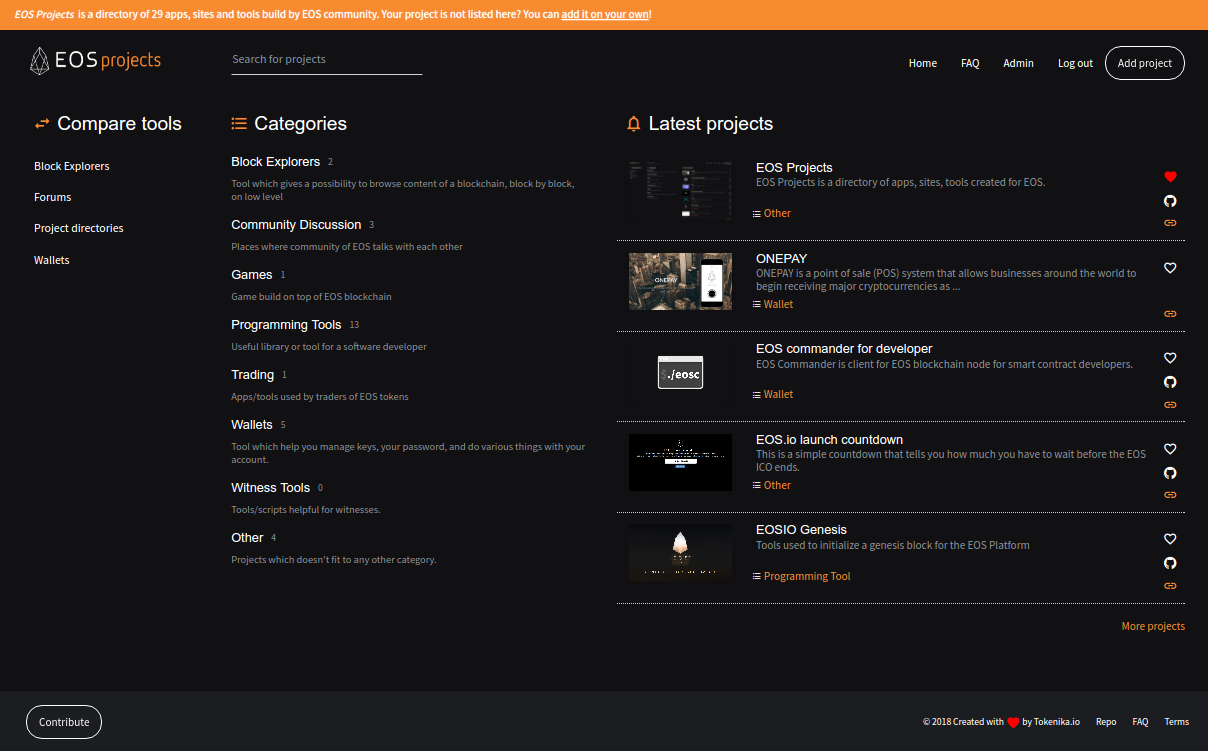
Task: Focus the Search for projects field
Action: [326, 60]
